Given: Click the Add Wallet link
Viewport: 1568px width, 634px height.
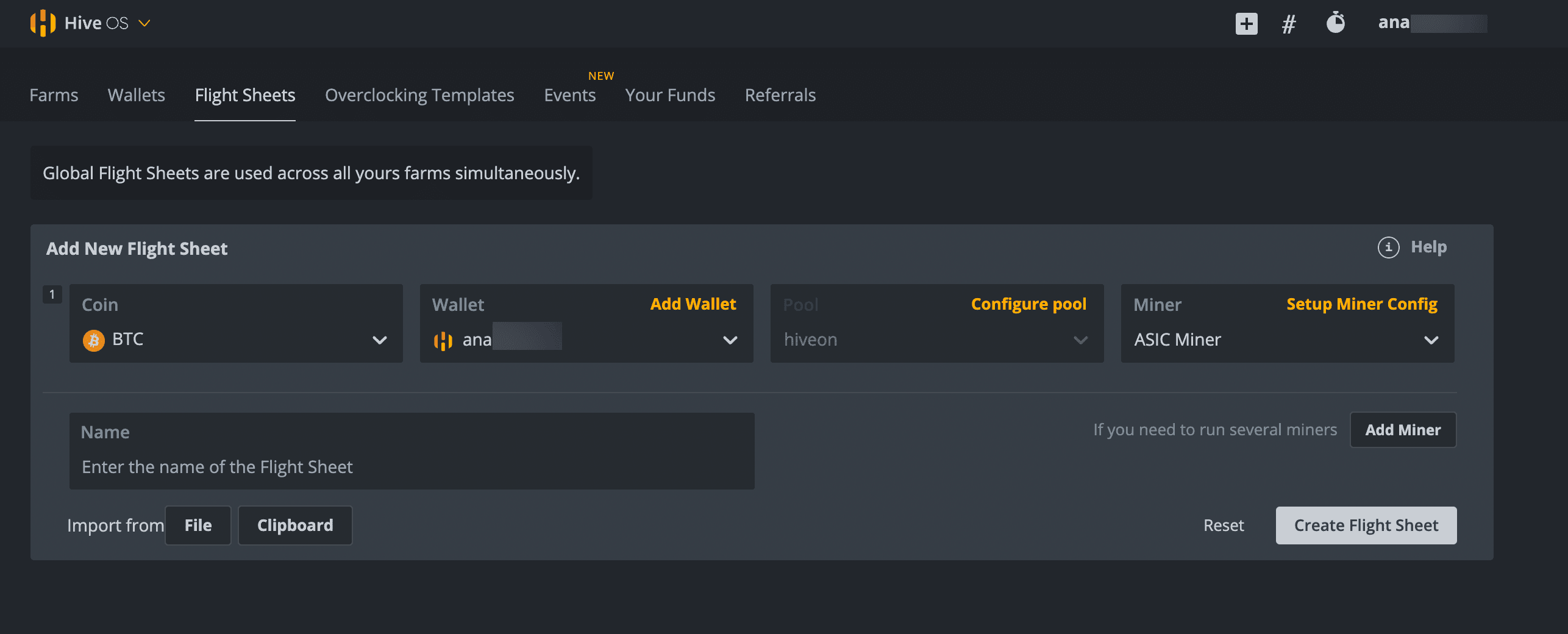Looking at the screenshot, I should point(693,304).
